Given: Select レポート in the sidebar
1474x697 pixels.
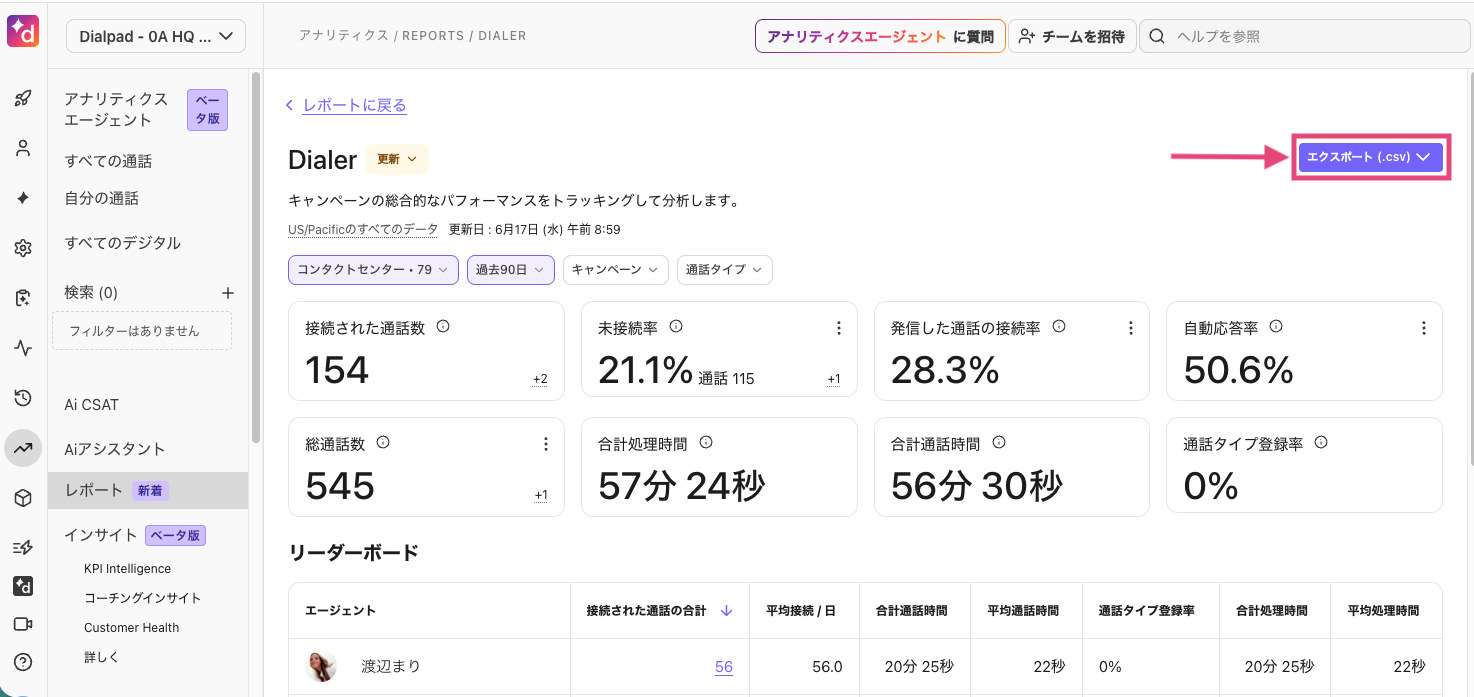Looking at the screenshot, I should tap(148, 490).
